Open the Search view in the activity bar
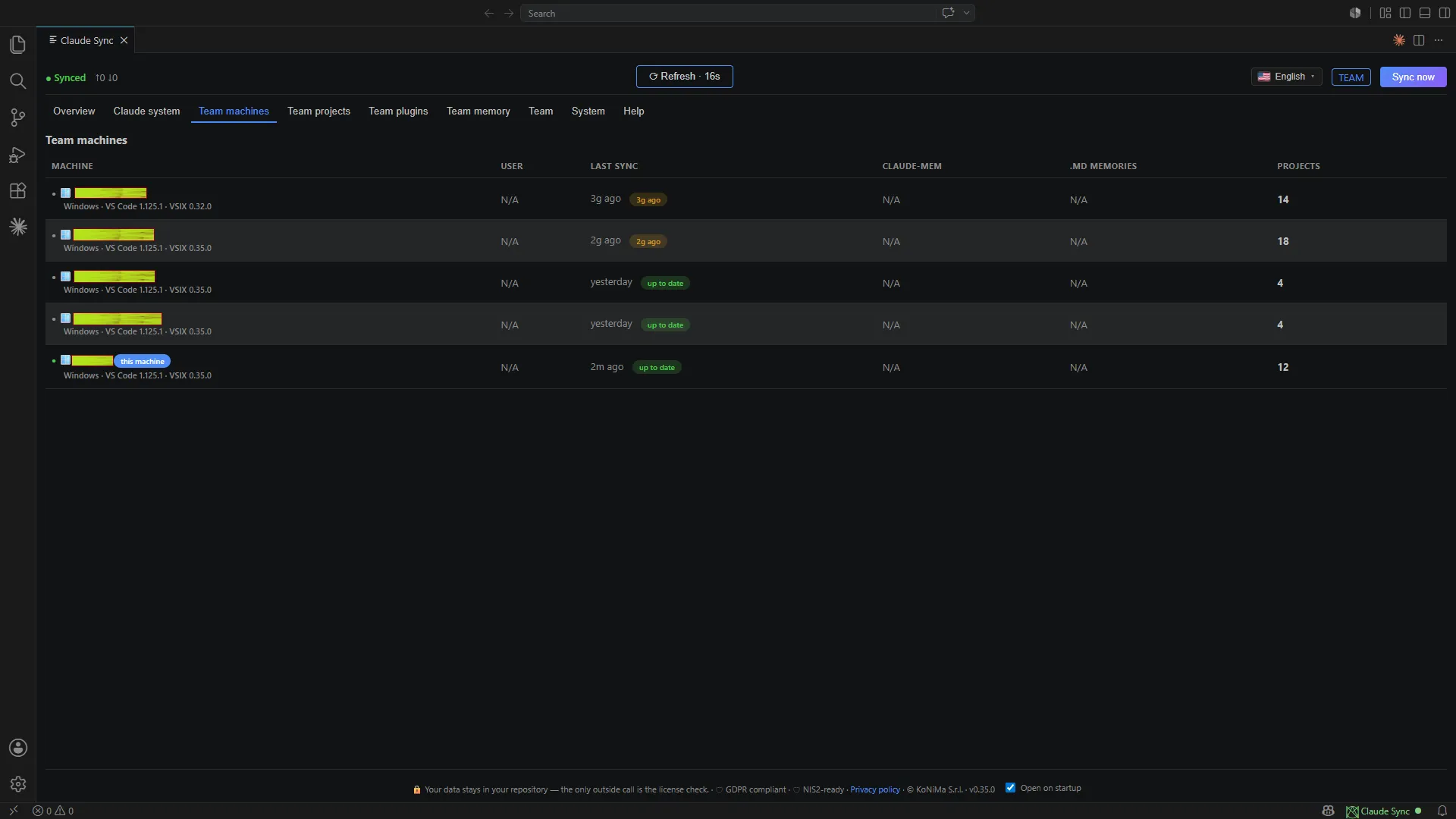Viewport: 1456px width, 819px height. click(18, 81)
